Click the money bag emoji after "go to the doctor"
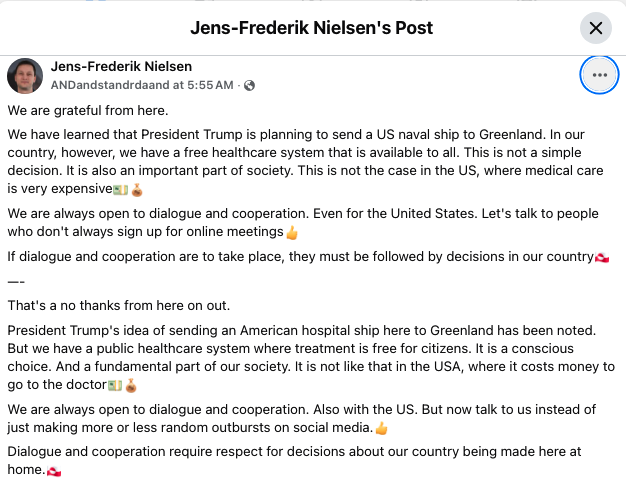Image resolution: width=626 pixels, height=487 pixels. click(x=129, y=386)
